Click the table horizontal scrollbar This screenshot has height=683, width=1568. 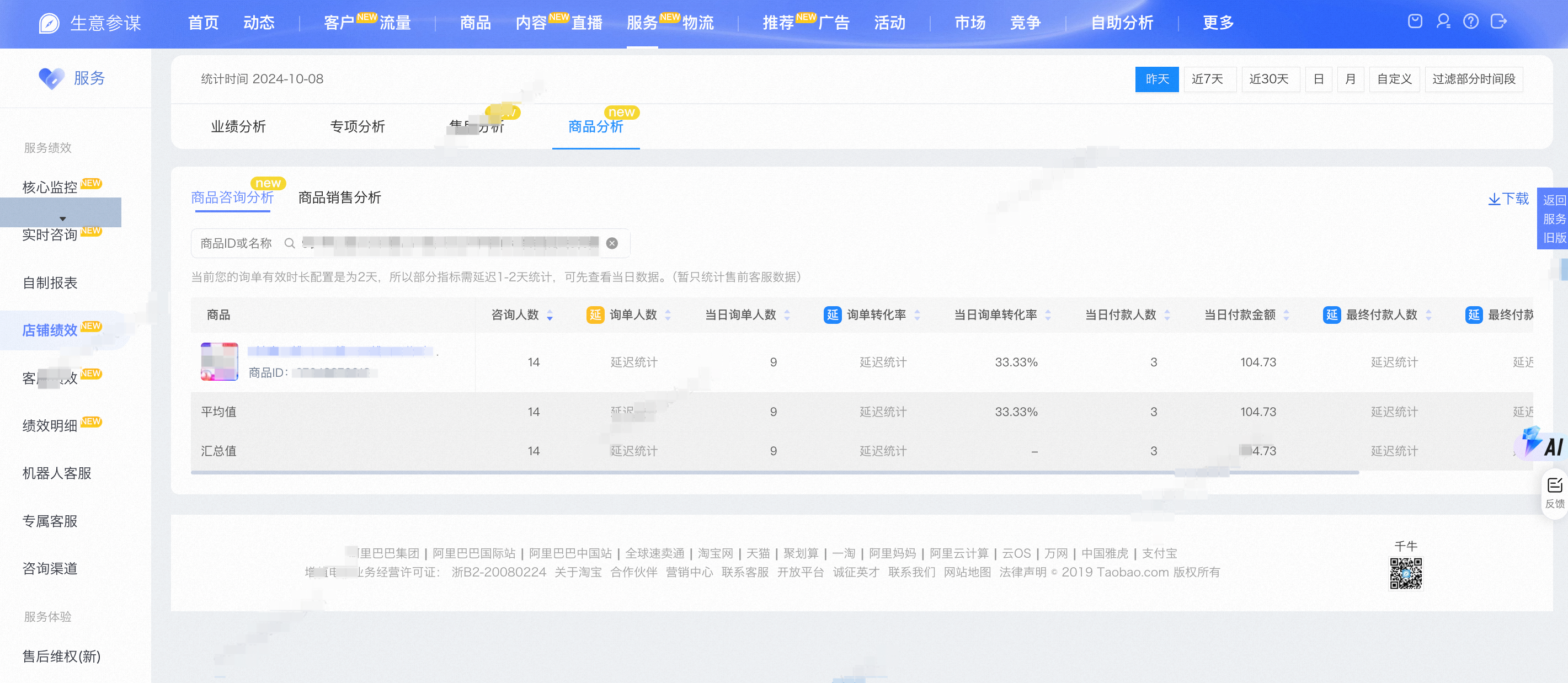click(775, 472)
